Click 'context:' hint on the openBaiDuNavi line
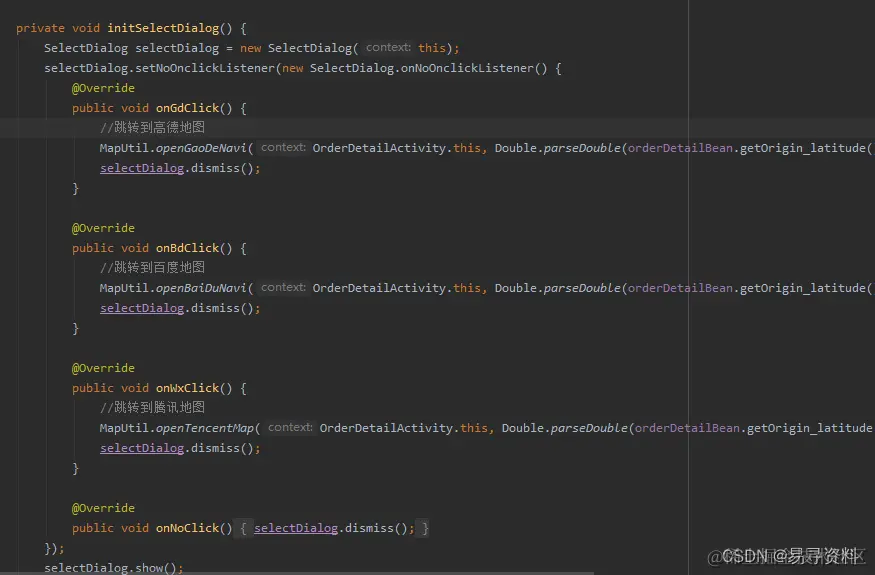This screenshot has height=575, width=875. pos(283,288)
